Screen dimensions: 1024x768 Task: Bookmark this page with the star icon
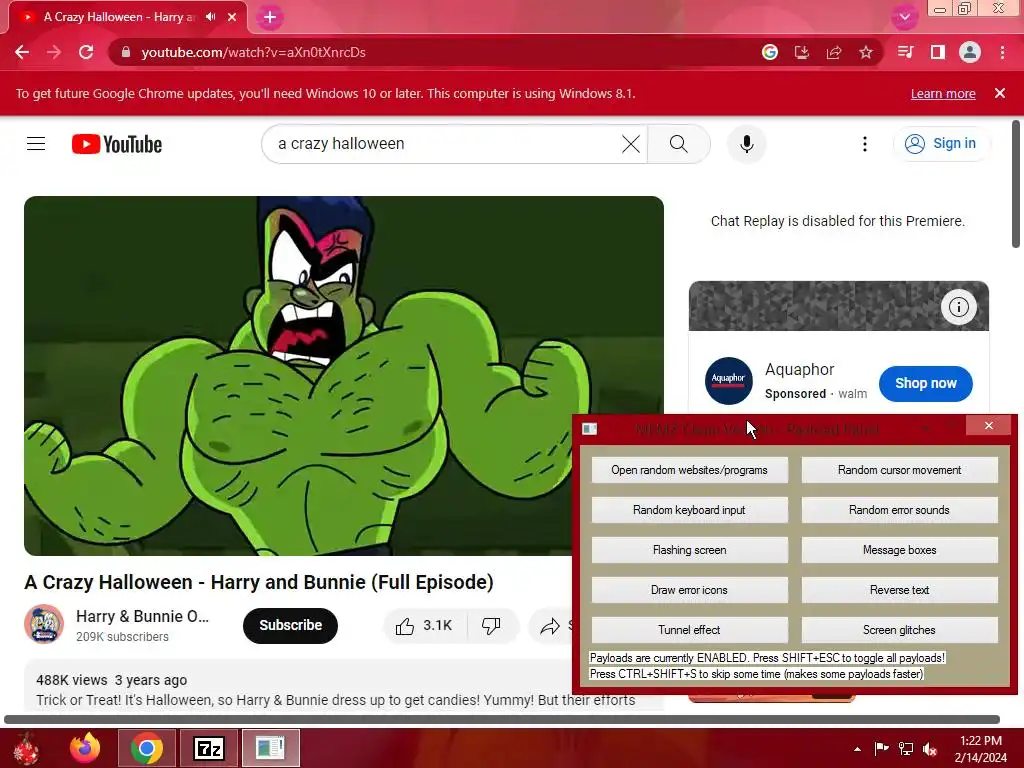pyautogui.click(x=866, y=52)
